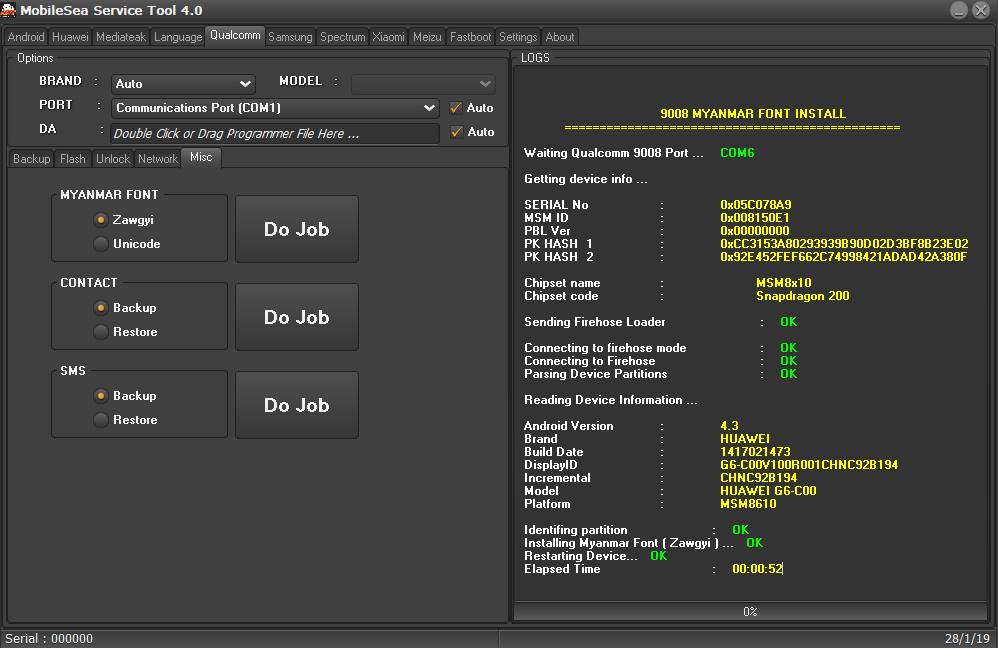The width and height of the screenshot is (998, 648).
Task: Click the serial number 0x05C078A9 in logs
Action: [x=756, y=204]
